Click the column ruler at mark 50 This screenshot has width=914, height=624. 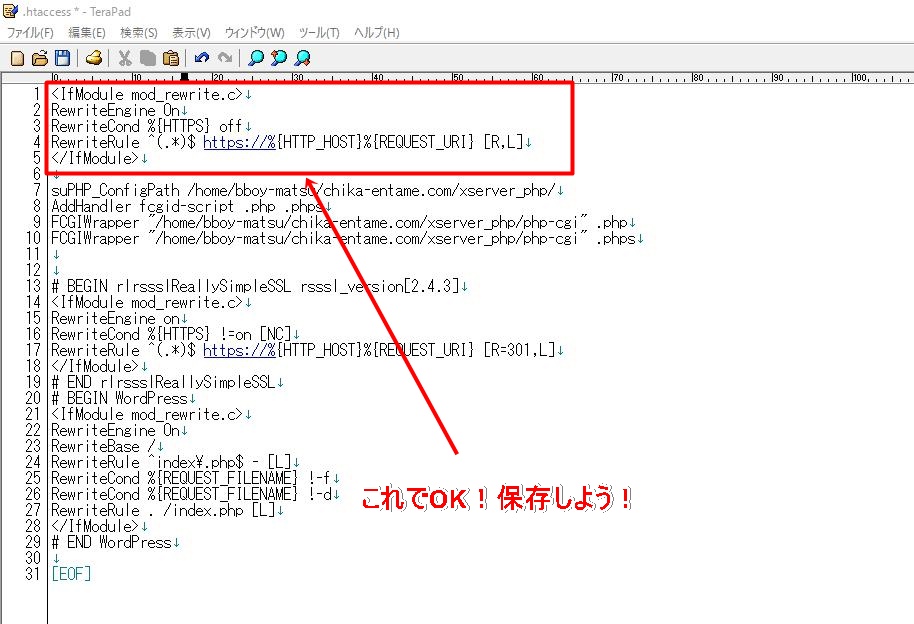coord(458,78)
